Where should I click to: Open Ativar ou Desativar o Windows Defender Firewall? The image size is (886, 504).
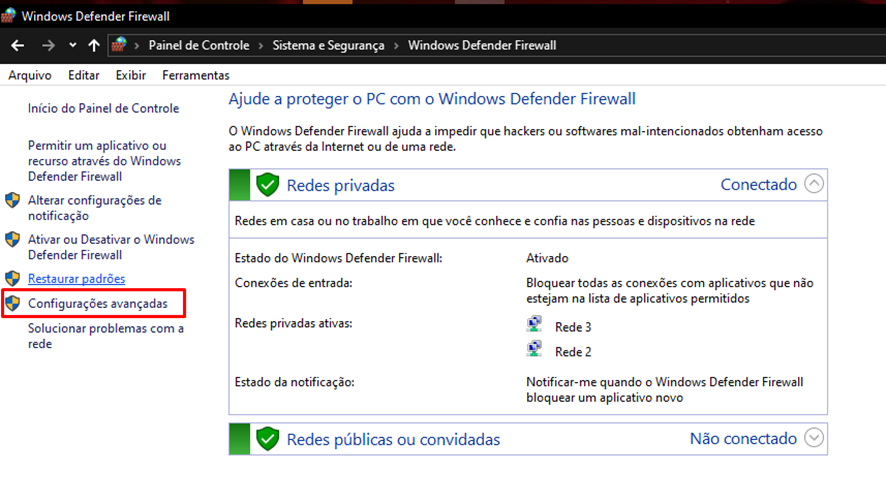[x=111, y=247]
